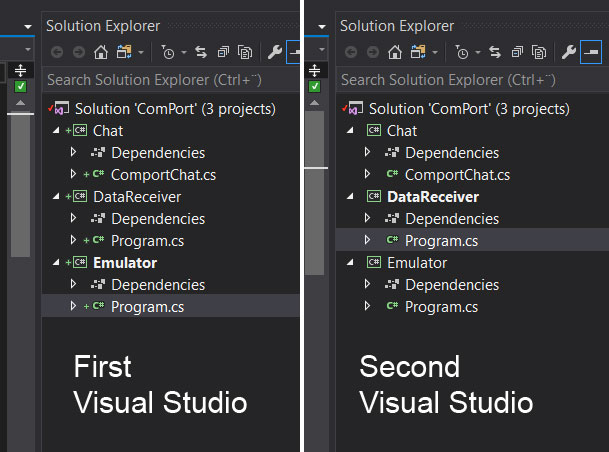Select ComportChat.cs file in first Solution Explorer
Screen dimensions: 609x452
pos(163,175)
